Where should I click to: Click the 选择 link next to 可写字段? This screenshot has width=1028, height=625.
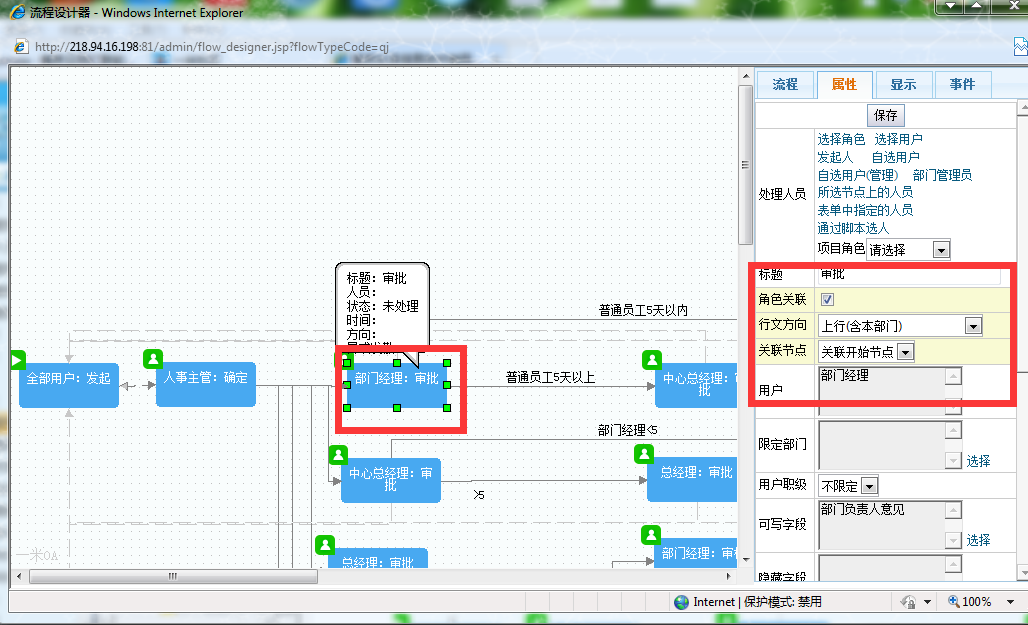coord(978,540)
